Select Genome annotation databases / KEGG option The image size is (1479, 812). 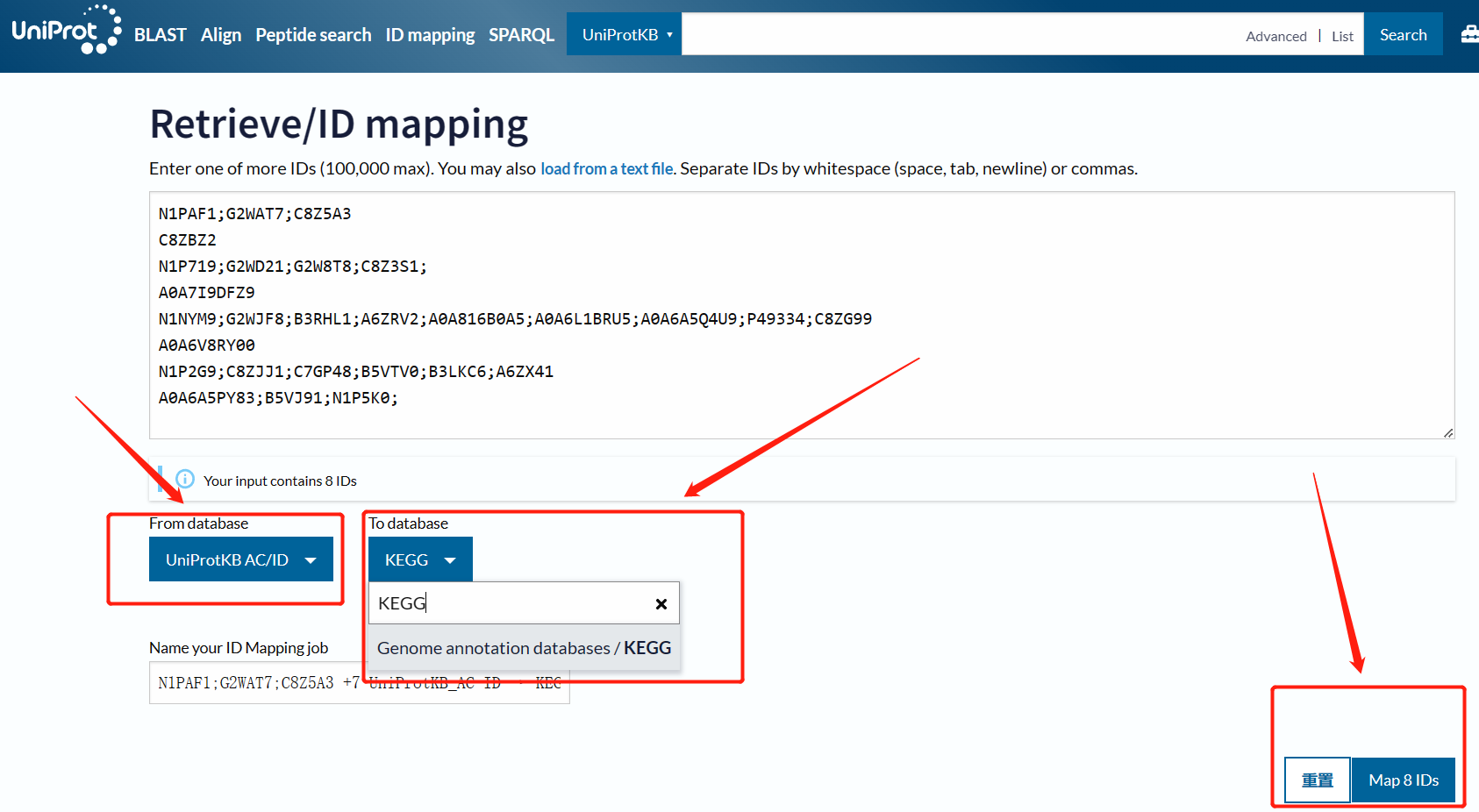tap(524, 648)
